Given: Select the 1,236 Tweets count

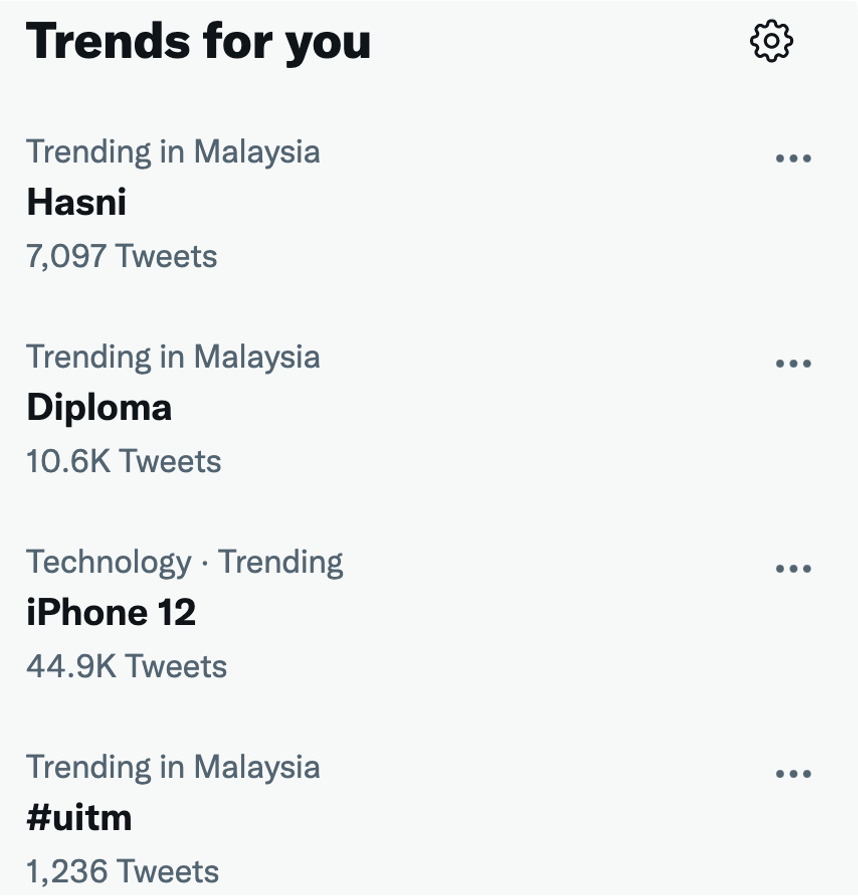Looking at the screenshot, I should (x=123, y=871).
